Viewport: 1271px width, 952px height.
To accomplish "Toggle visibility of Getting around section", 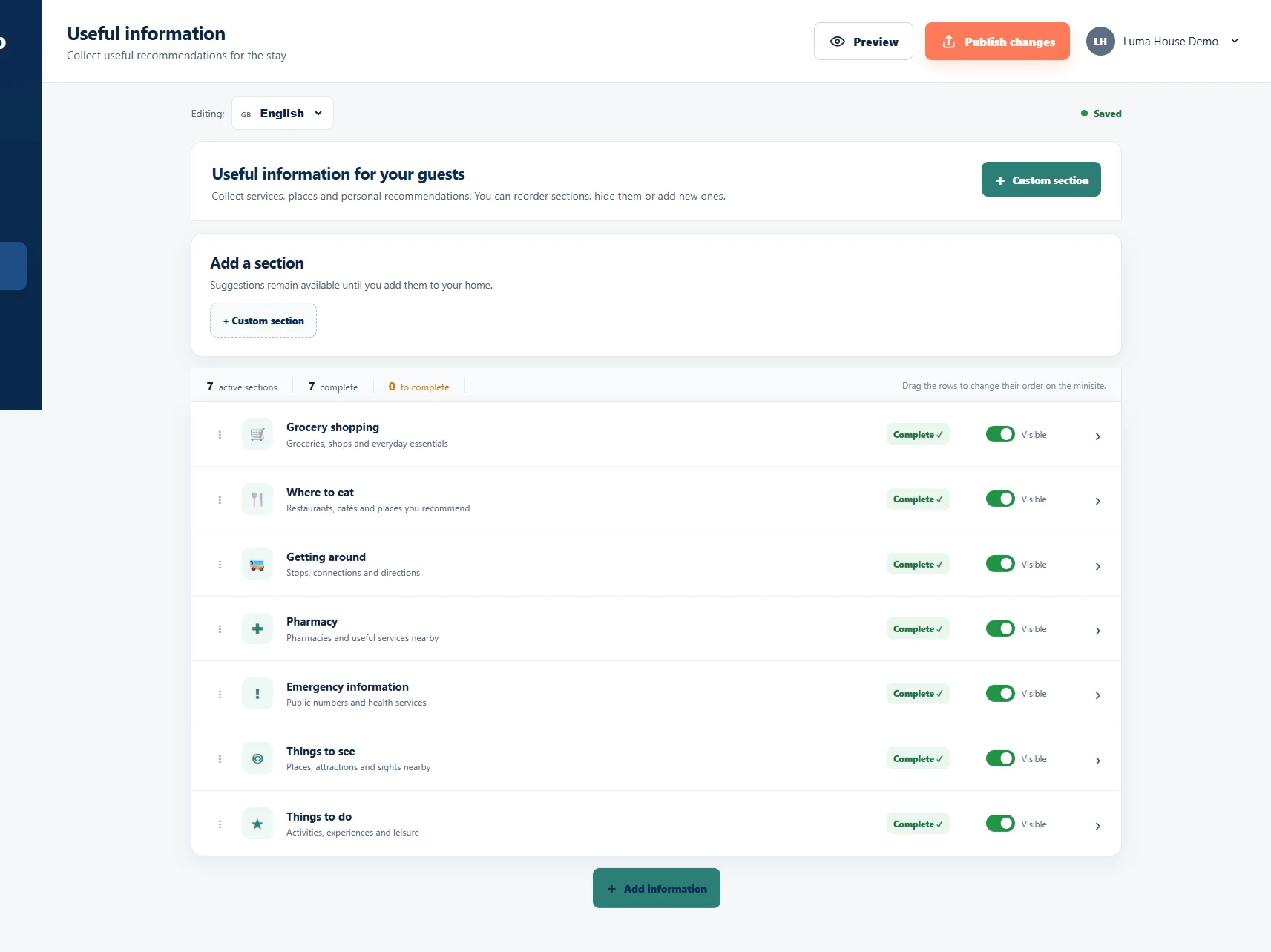I will tap(1000, 564).
